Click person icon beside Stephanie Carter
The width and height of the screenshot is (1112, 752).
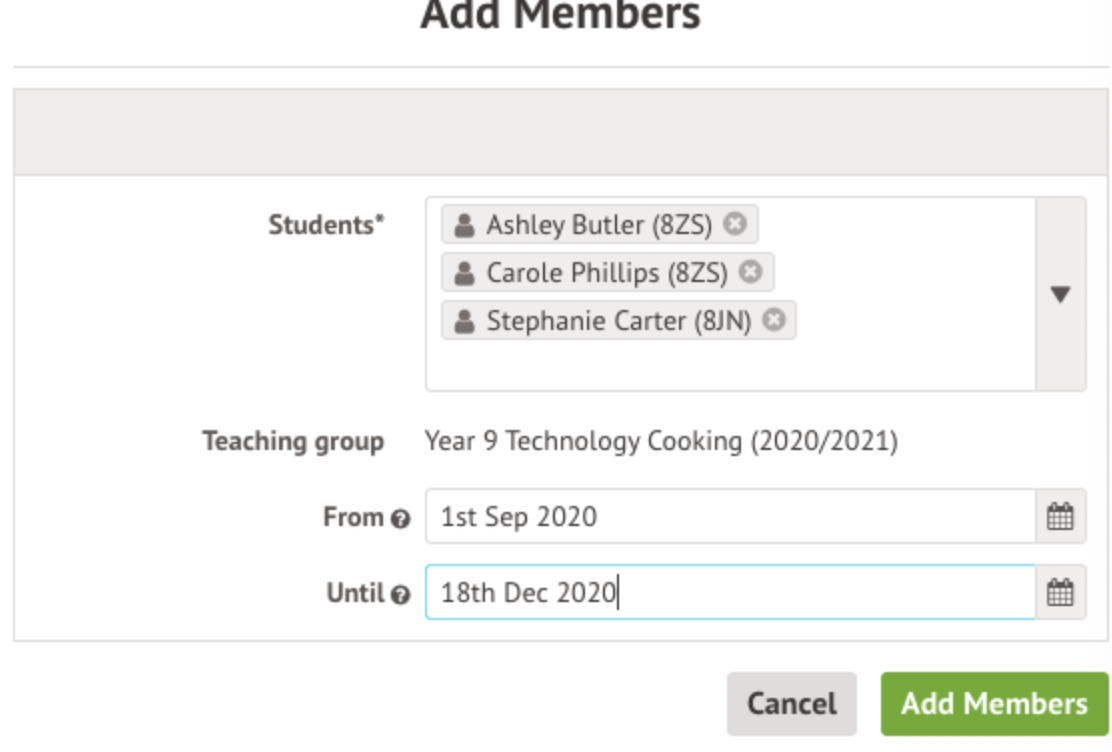pos(464,321)
